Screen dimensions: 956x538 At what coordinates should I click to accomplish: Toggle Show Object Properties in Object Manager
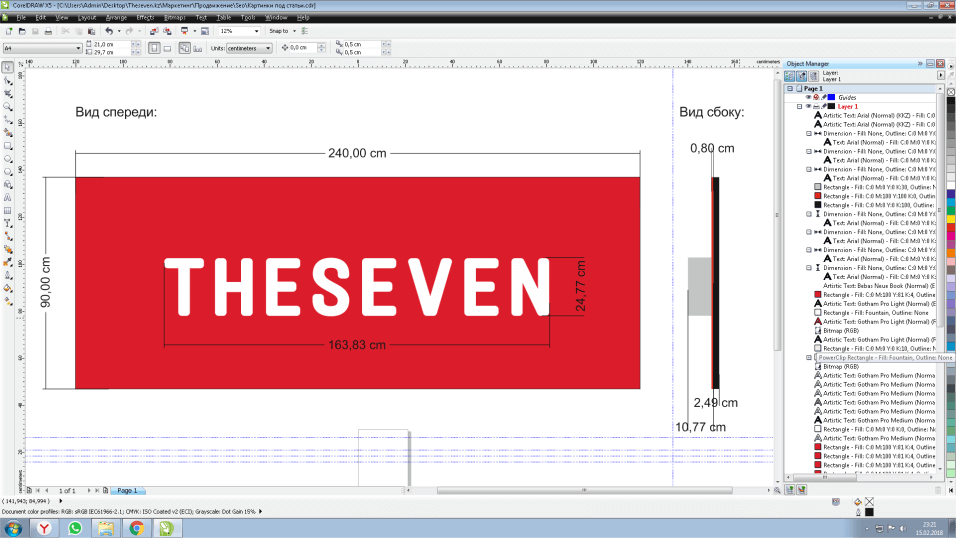(790, 76)
